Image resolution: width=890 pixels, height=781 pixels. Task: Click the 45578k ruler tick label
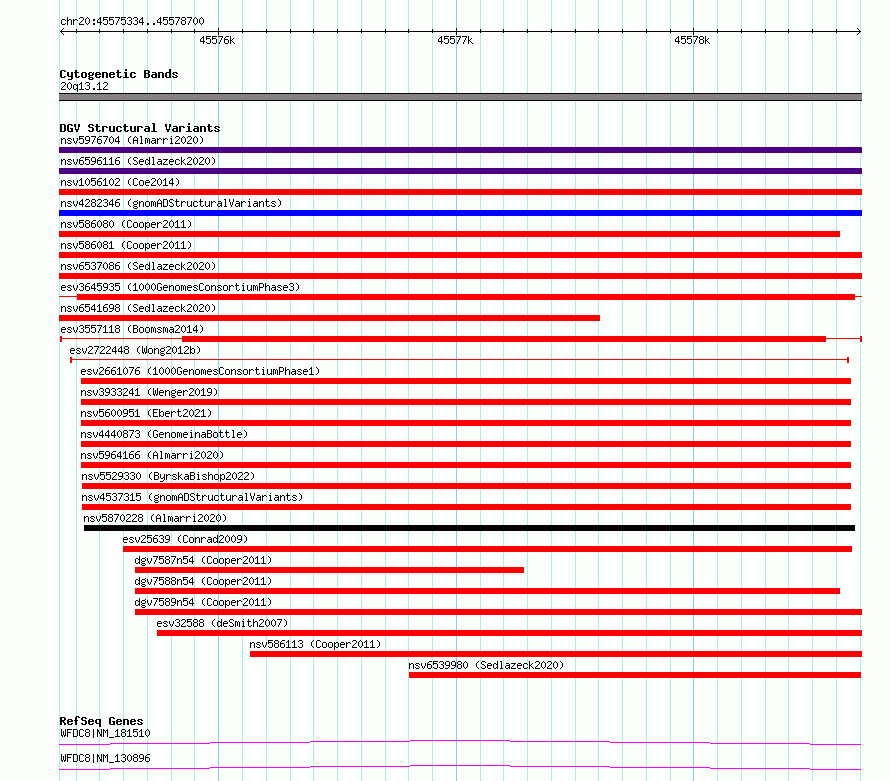tap(692, 40)
